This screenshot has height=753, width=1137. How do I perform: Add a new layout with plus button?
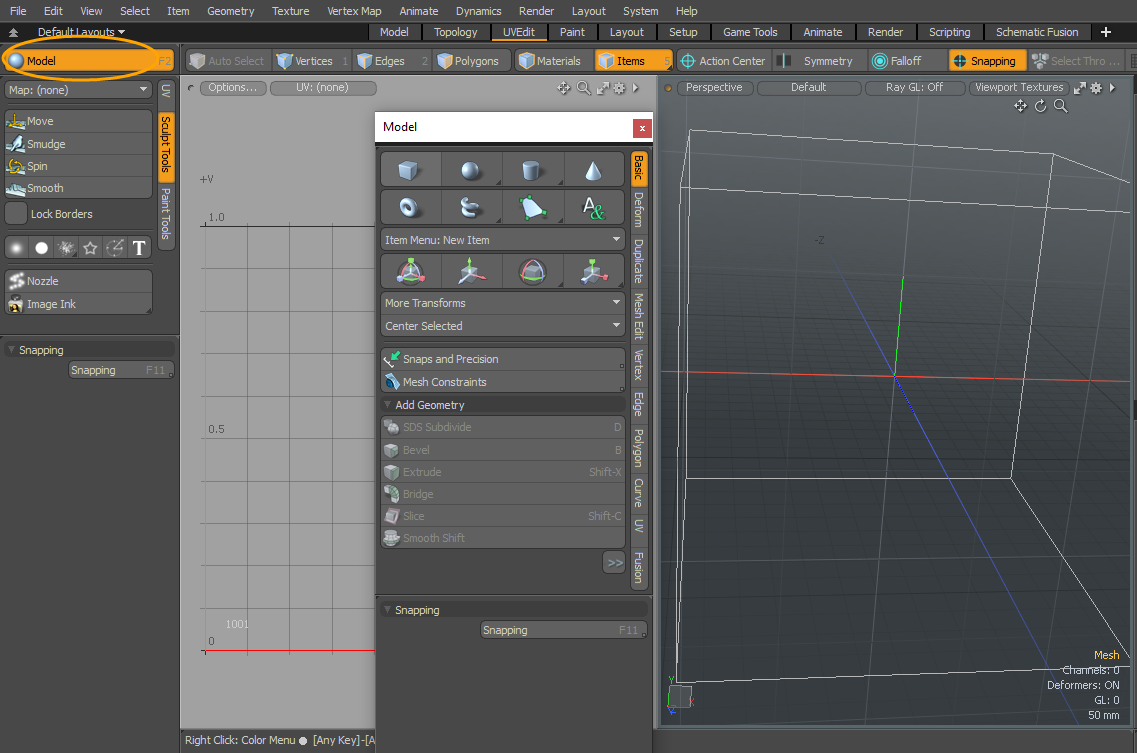pyautogui.click(x=1106, y=32)
